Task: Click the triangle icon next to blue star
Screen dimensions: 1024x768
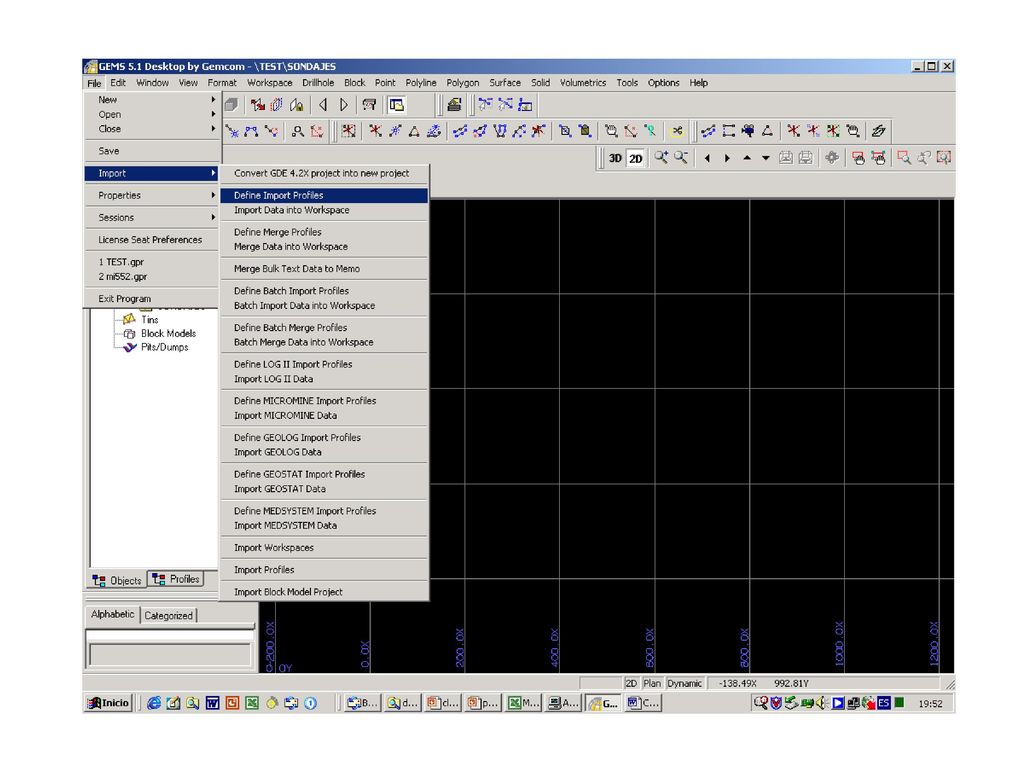Action: click(x=414, y=131)
